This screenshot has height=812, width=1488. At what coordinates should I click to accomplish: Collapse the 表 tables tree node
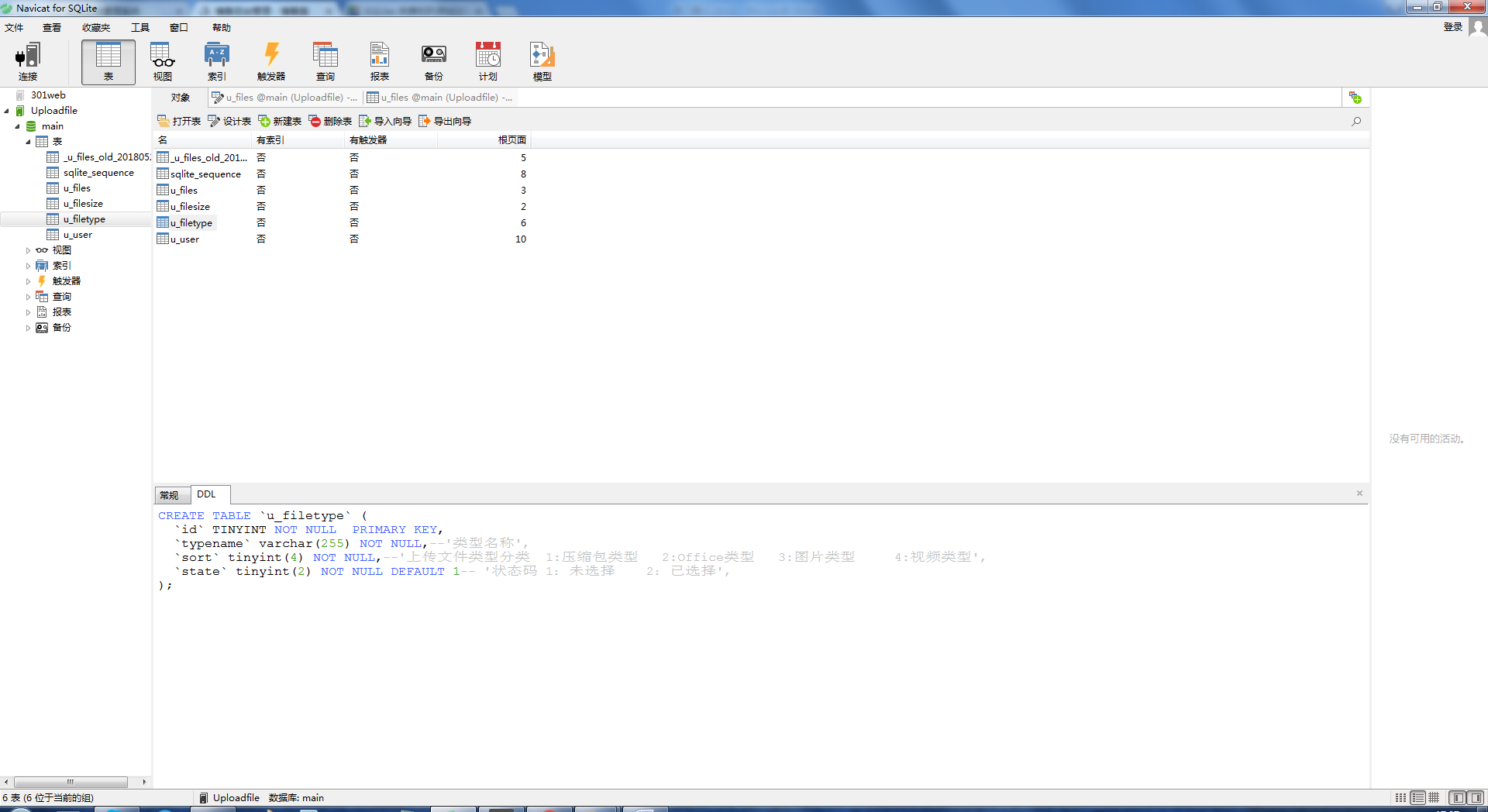[x=28, y=142]
